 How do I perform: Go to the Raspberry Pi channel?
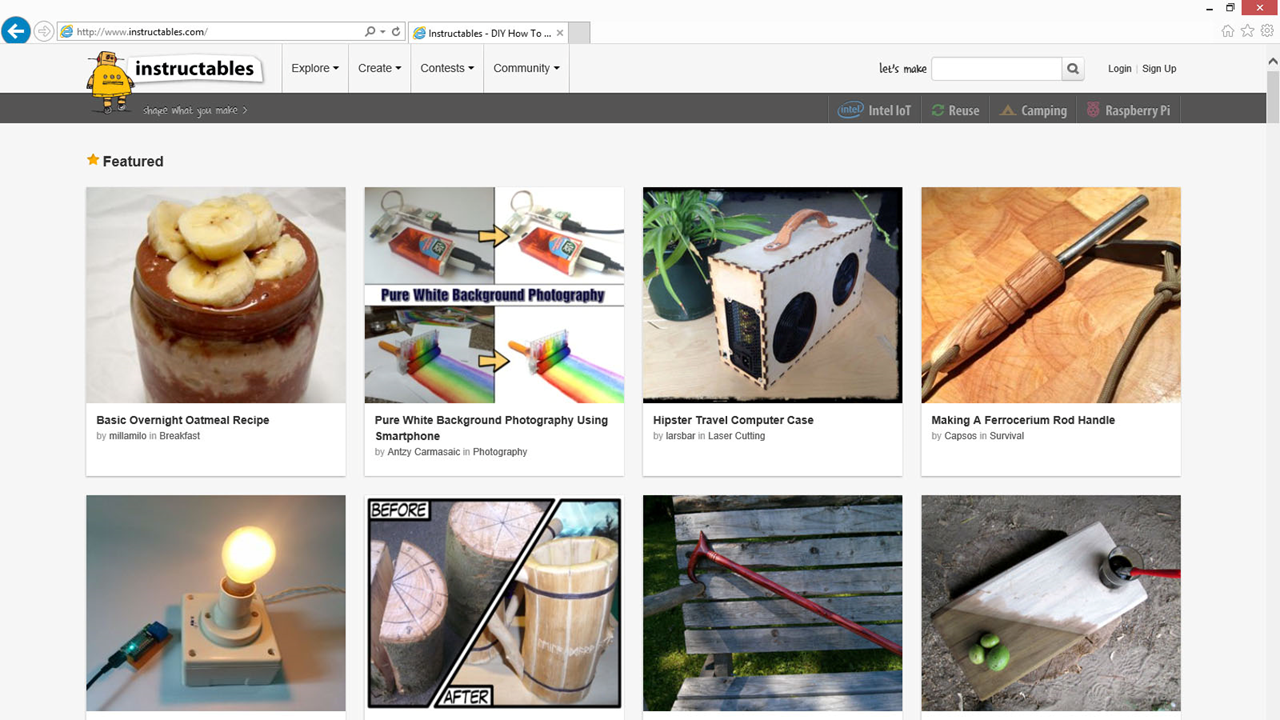pyautogui.click(x=1128, y=111)
